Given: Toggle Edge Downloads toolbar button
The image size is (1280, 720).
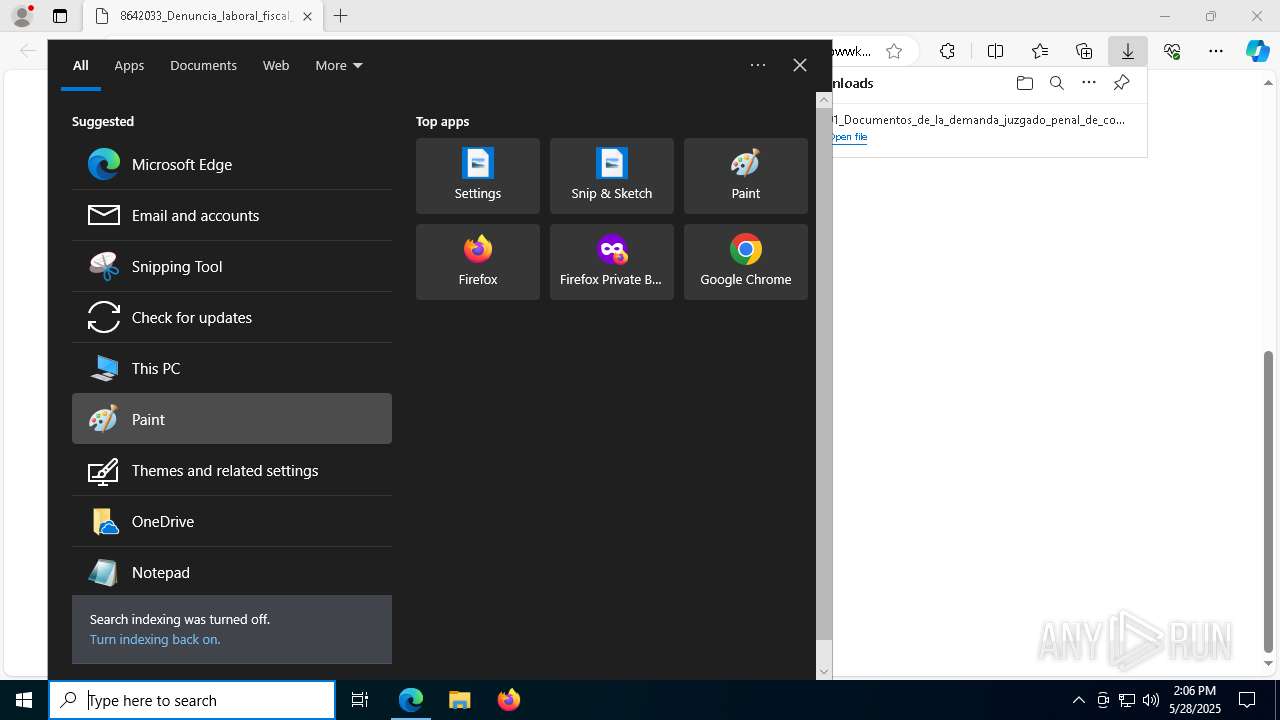Looking at the screenshot, I should pos(1128,51).
